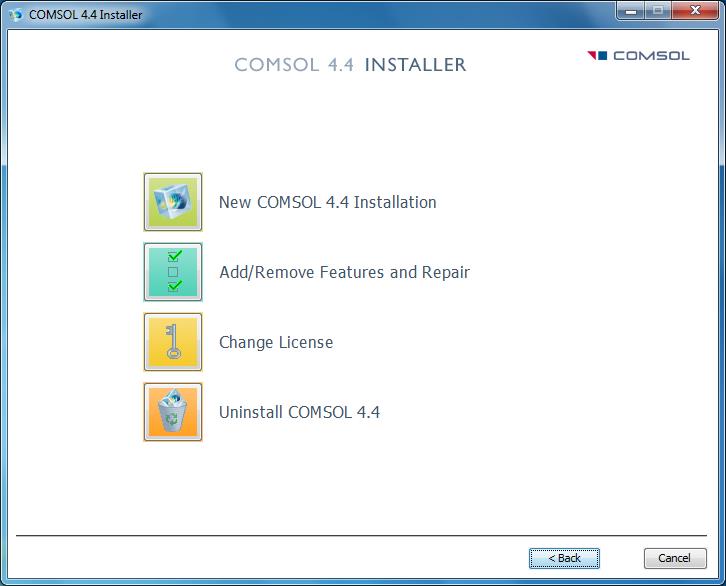
Task: Minimize the COMSOL installer window
Action: pos(630,12)
